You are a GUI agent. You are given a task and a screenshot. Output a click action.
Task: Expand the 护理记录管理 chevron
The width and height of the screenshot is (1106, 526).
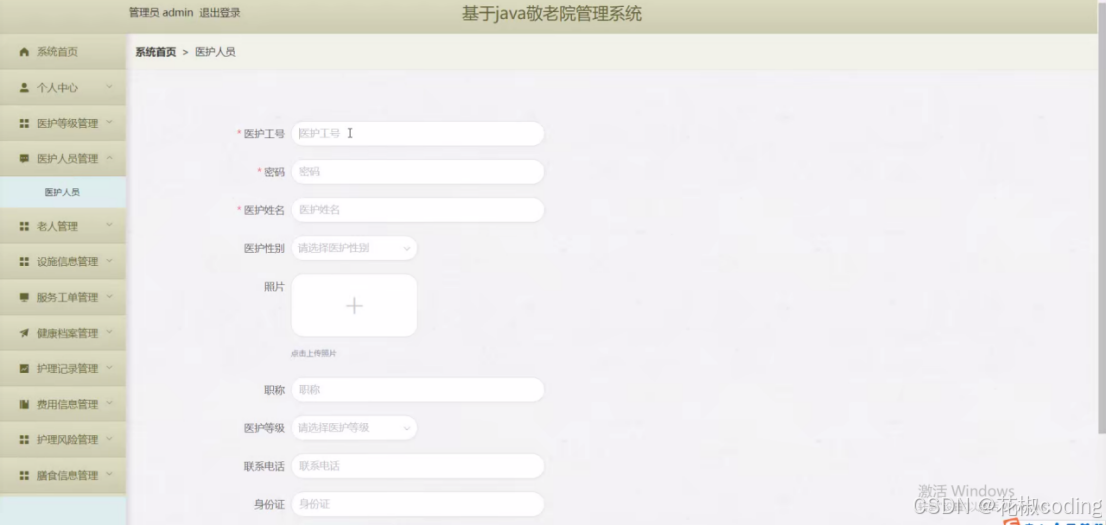click(109, 367)
